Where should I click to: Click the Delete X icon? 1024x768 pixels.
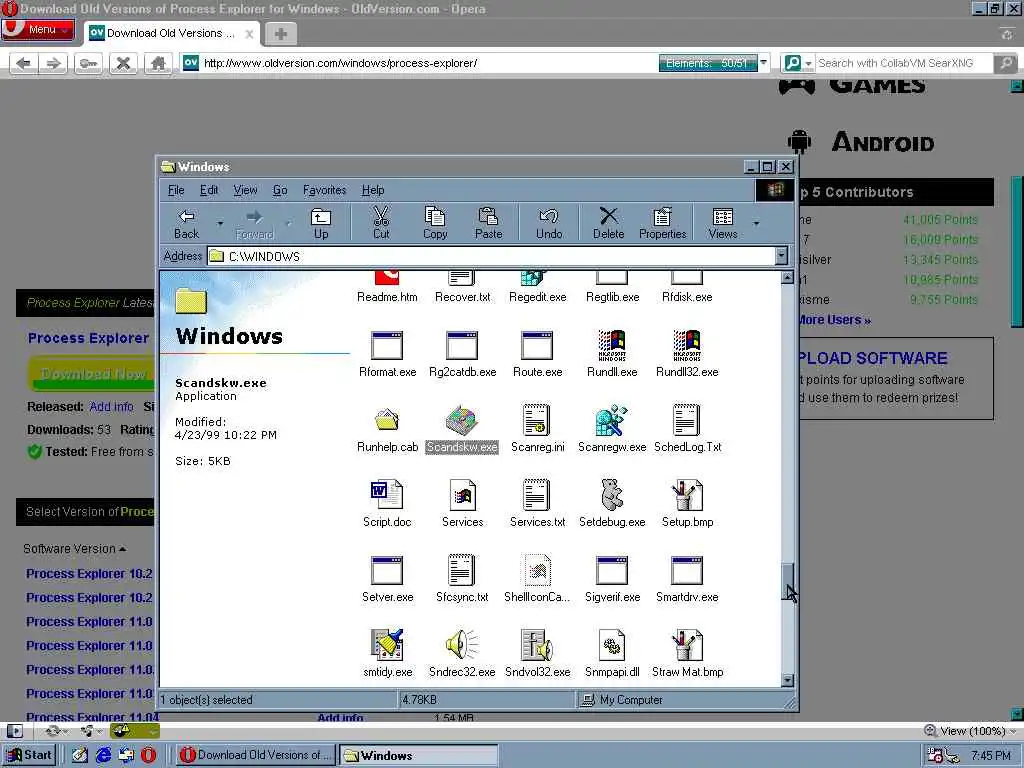tap(609, 223)
